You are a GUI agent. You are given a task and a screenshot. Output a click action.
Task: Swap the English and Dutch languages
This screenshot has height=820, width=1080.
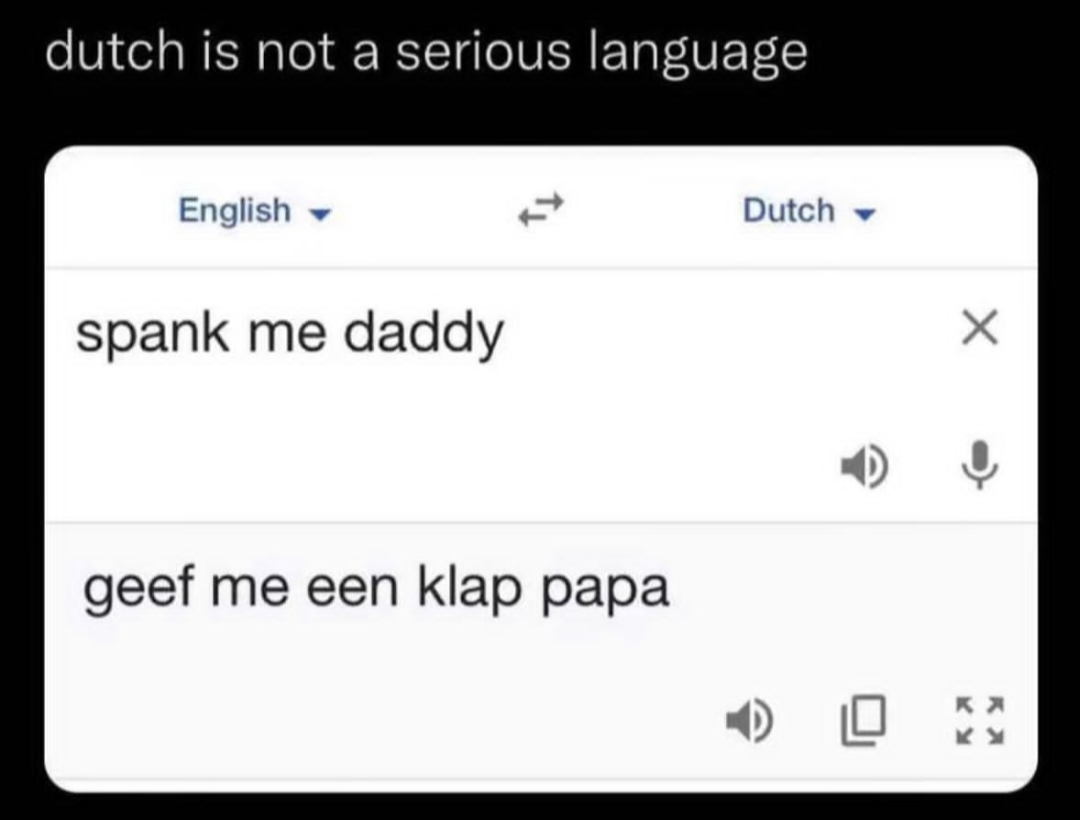(541, 210)
